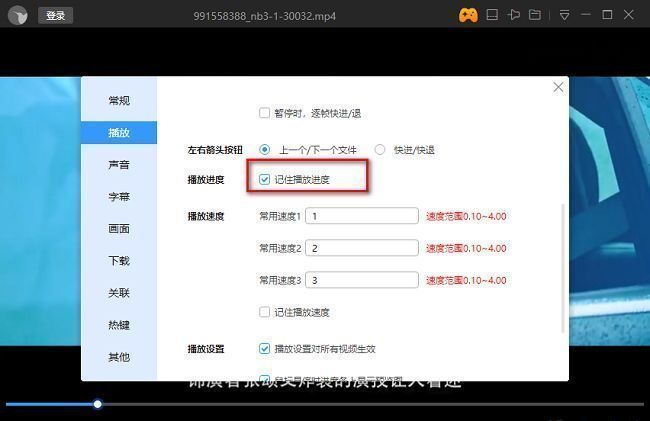The image size is (650, 421).
Task: Open the 字幕 settings tab
Action: pyautogui.click(x=119, y=197)
